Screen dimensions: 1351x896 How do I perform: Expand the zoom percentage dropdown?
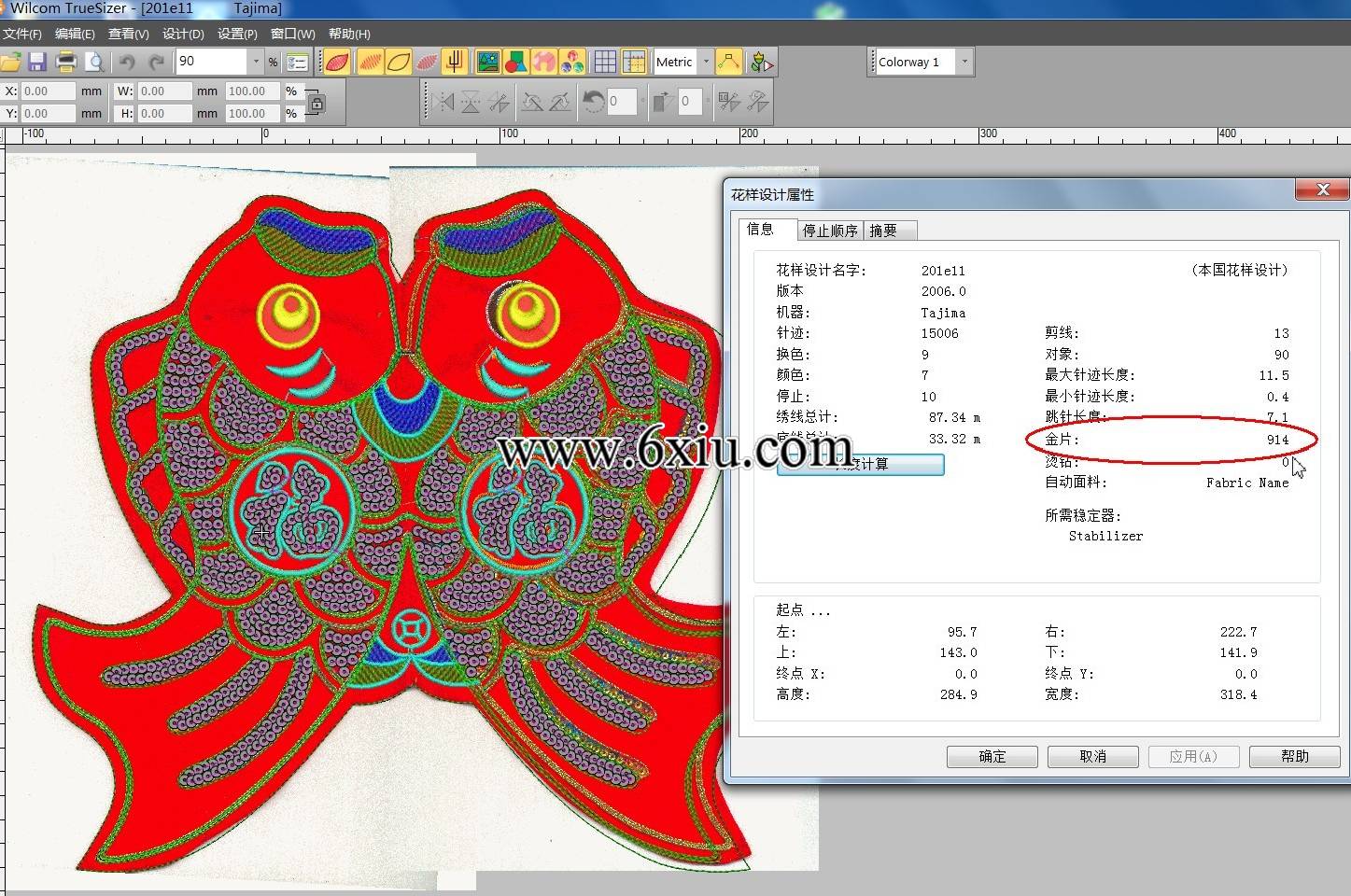[x=256, y=62]
